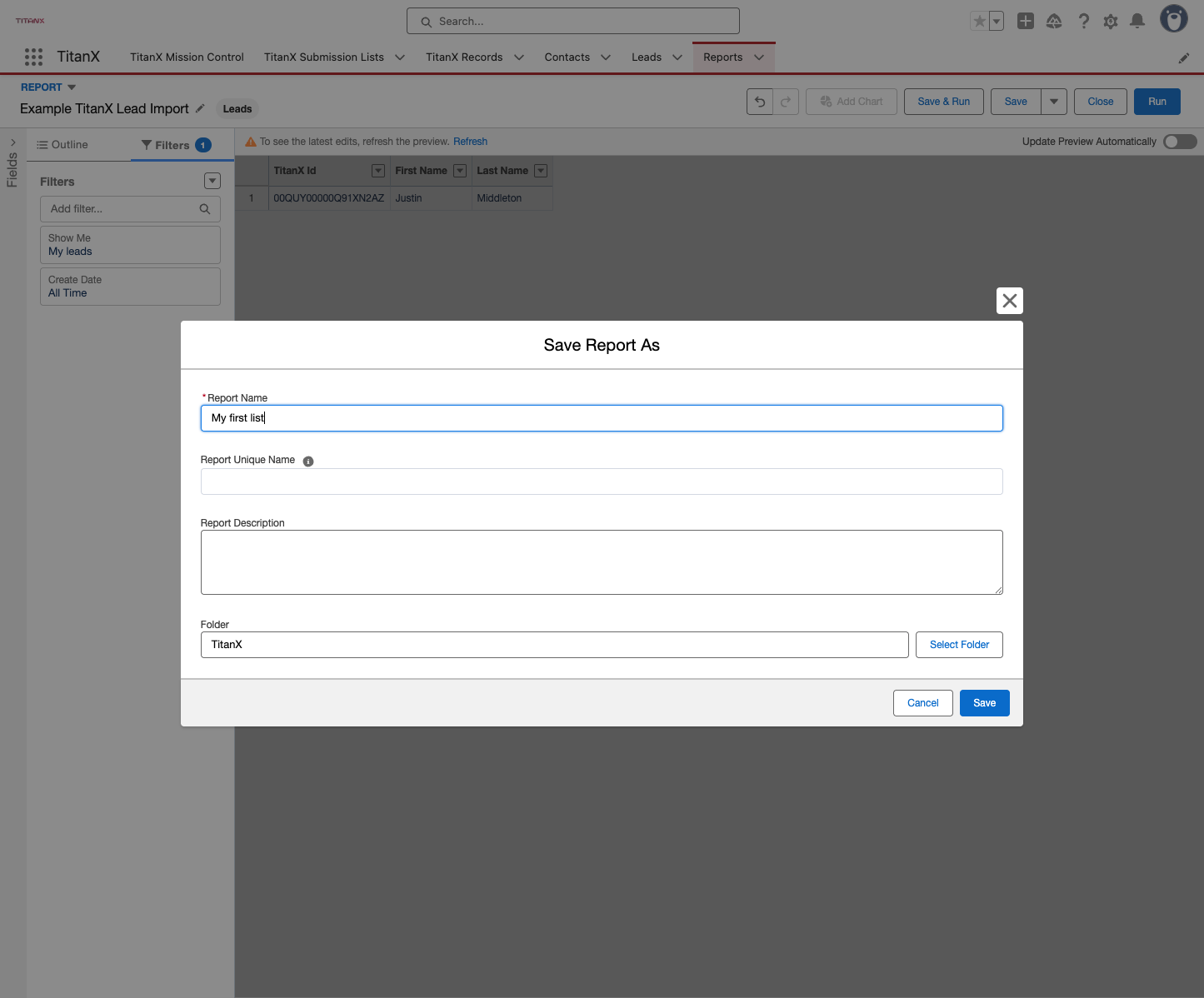Image resolution: width=1204 pixels, height=998 pixels.
Task: Open the Contacts tab
Action: [x=567, y=57]
